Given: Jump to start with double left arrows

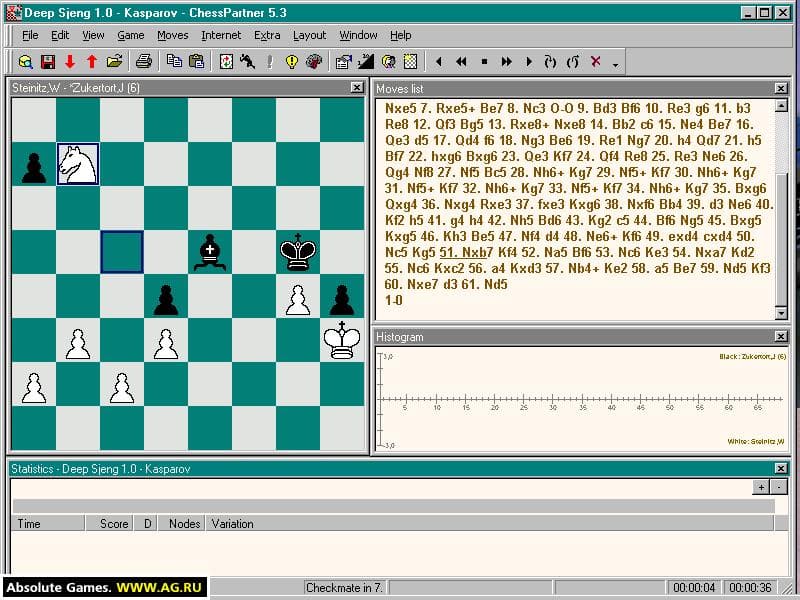Looking at the screenshot, I should pyautogui.click(x=461, y=62).
